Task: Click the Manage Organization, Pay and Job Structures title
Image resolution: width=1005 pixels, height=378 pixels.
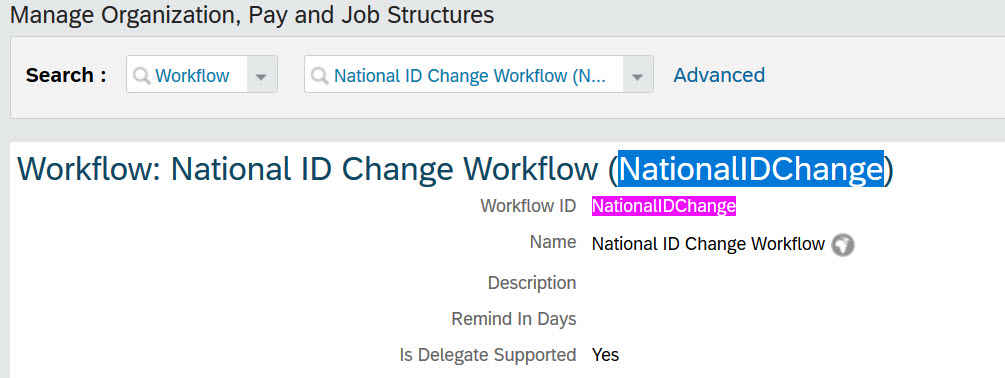Action: [252, 15]
